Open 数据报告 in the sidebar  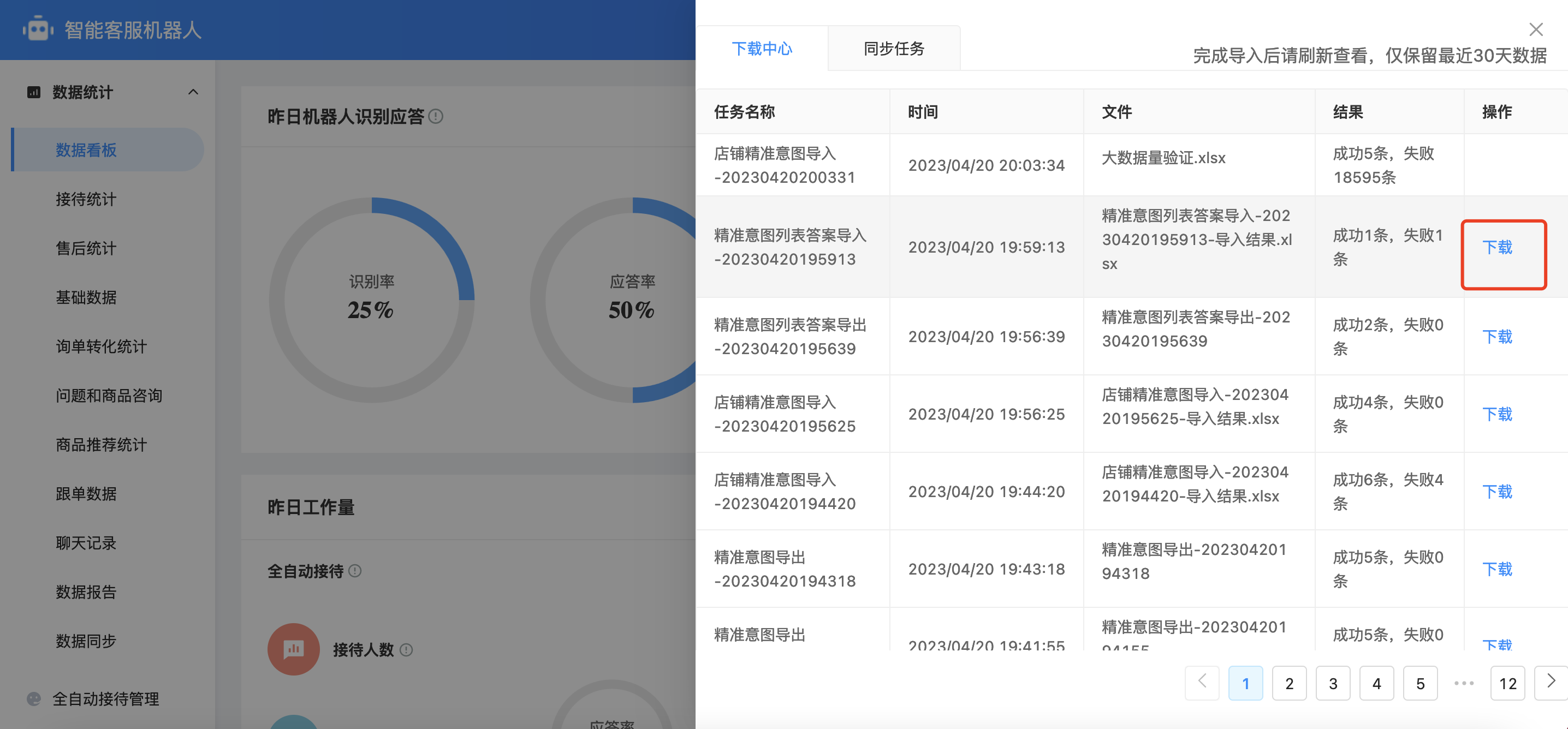pyautogui.click(x=86, y=592)
